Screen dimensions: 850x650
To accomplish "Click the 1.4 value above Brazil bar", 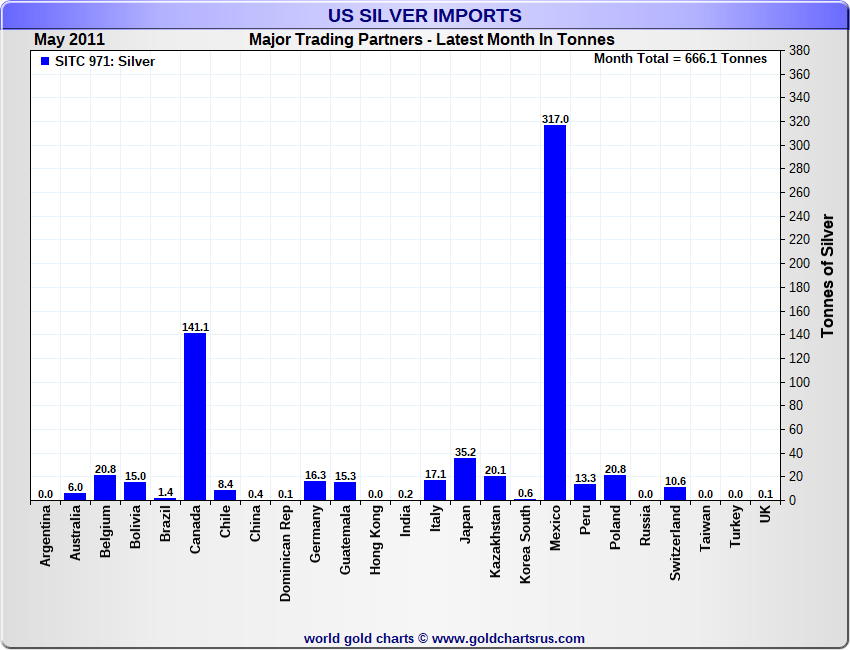I will (165, 492).
